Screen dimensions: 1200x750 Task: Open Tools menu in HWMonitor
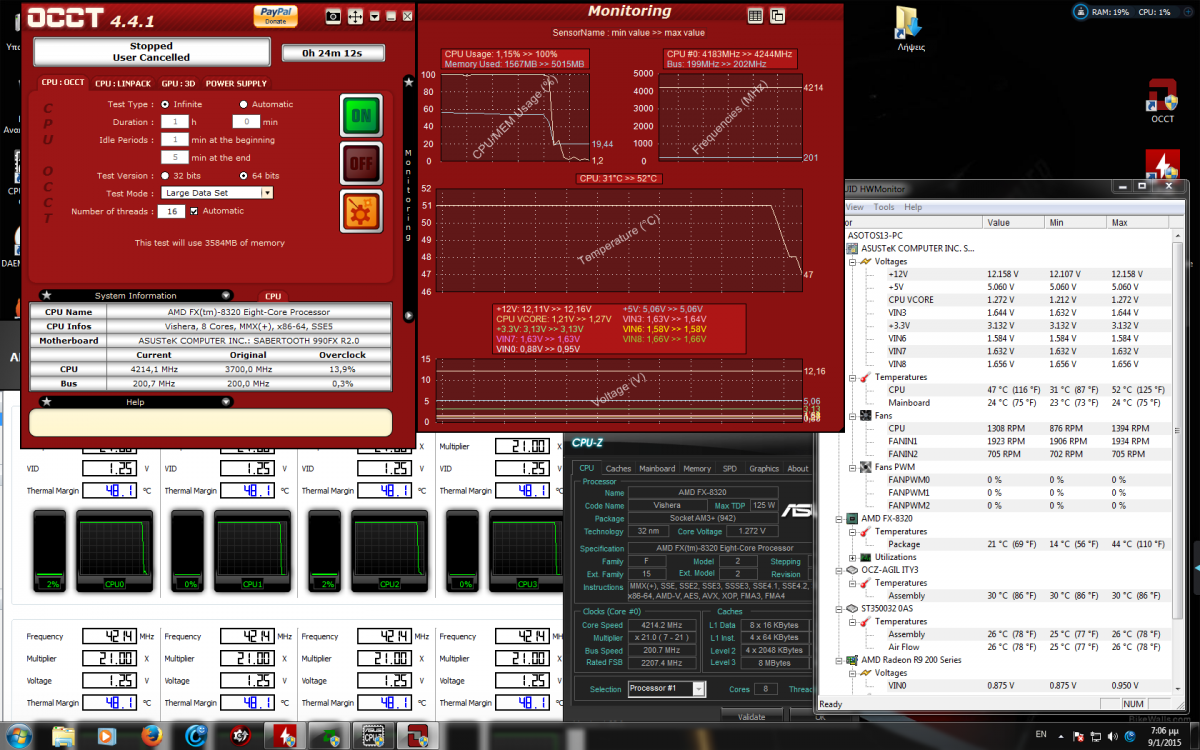click(884, 207)
